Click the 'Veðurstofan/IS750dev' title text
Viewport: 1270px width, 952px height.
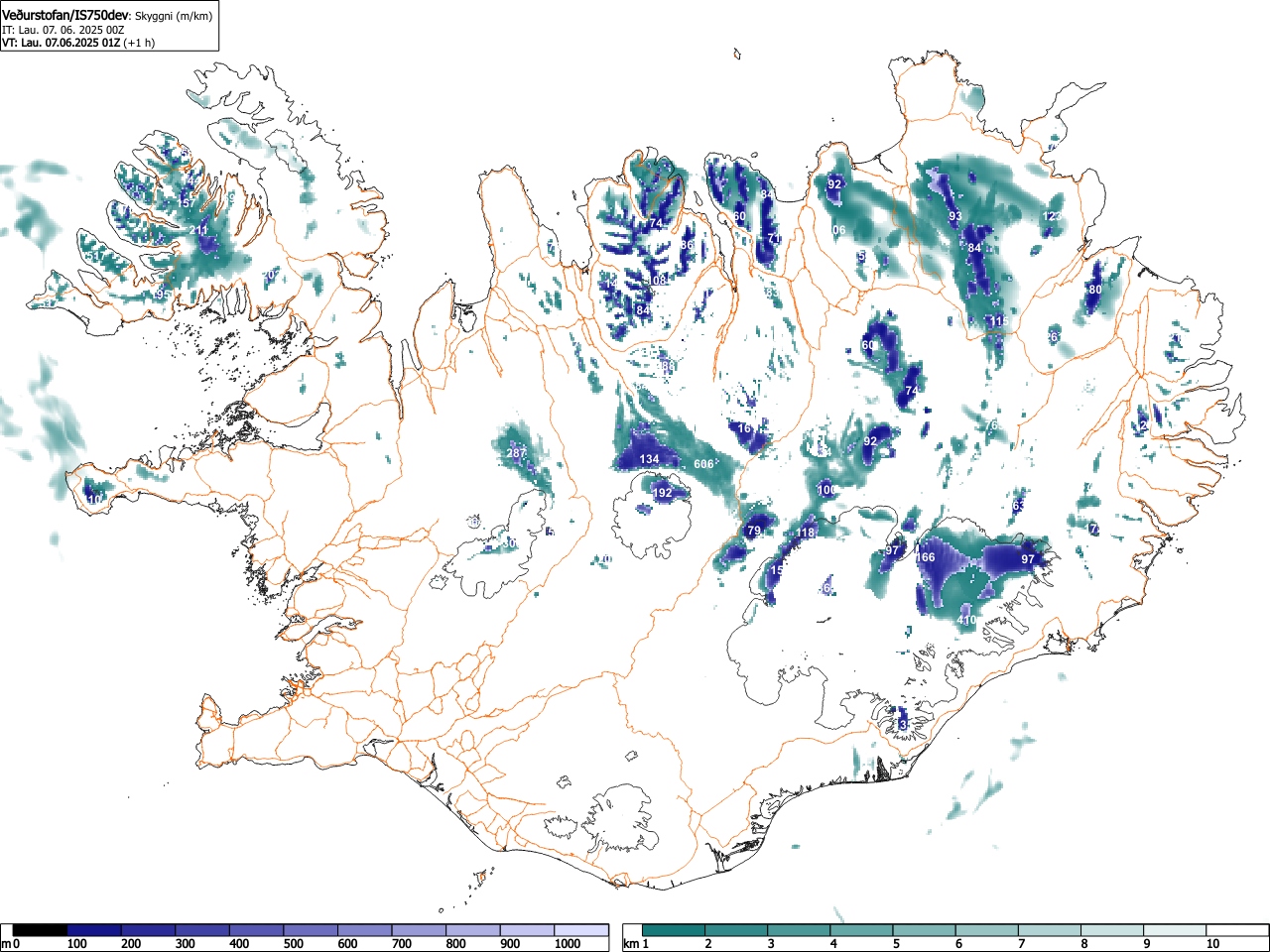pos(66,15)
